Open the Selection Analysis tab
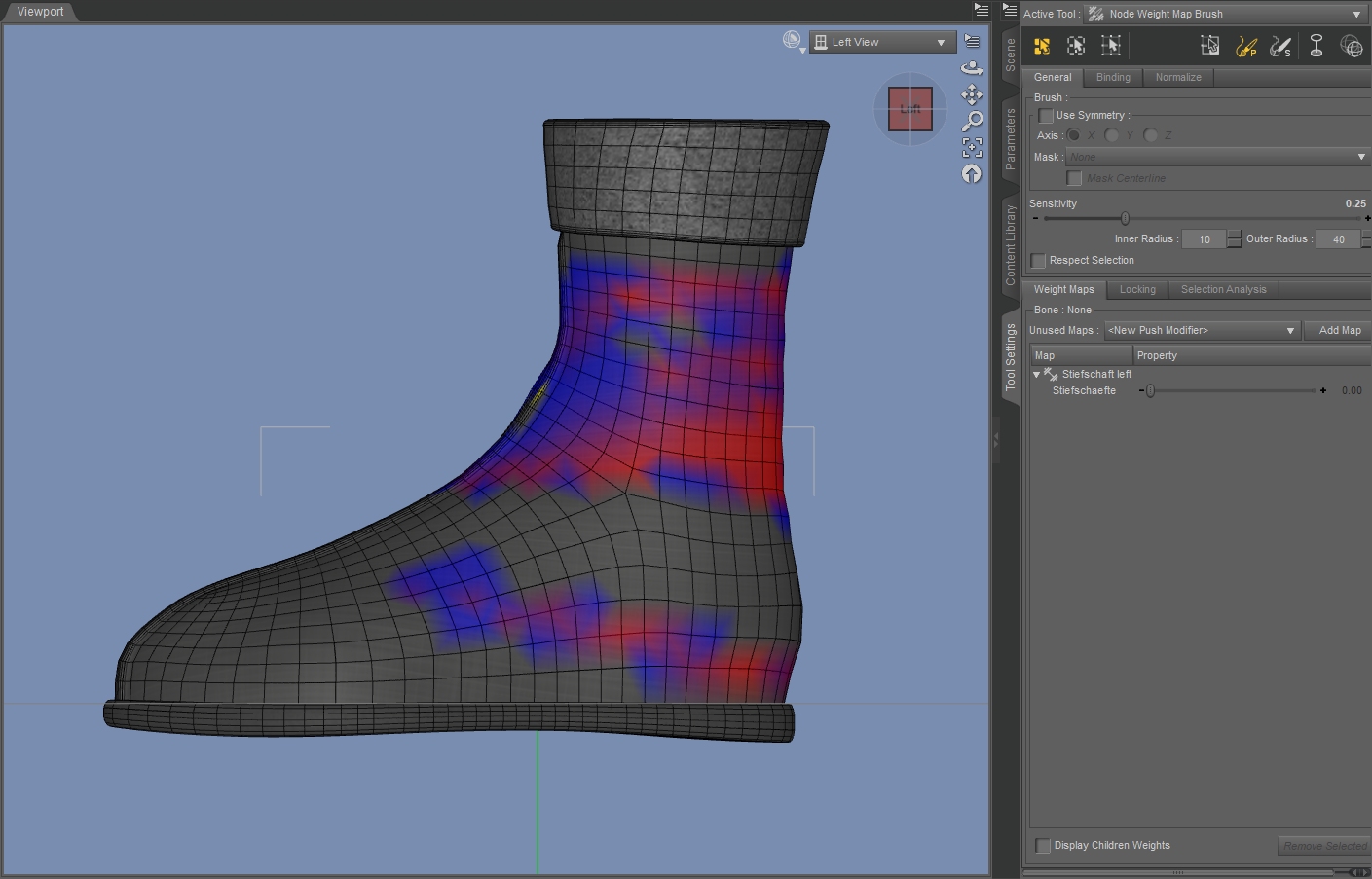1372x879 pixels. (x=1223, y=290)
